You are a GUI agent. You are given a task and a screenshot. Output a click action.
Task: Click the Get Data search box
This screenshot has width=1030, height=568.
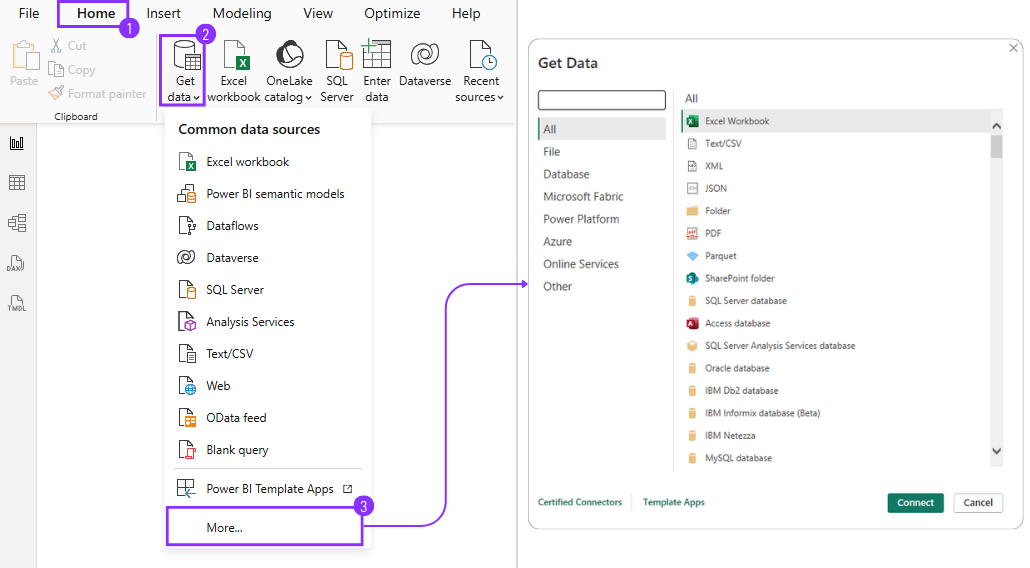pyautogui.click(x=601, y=100)
